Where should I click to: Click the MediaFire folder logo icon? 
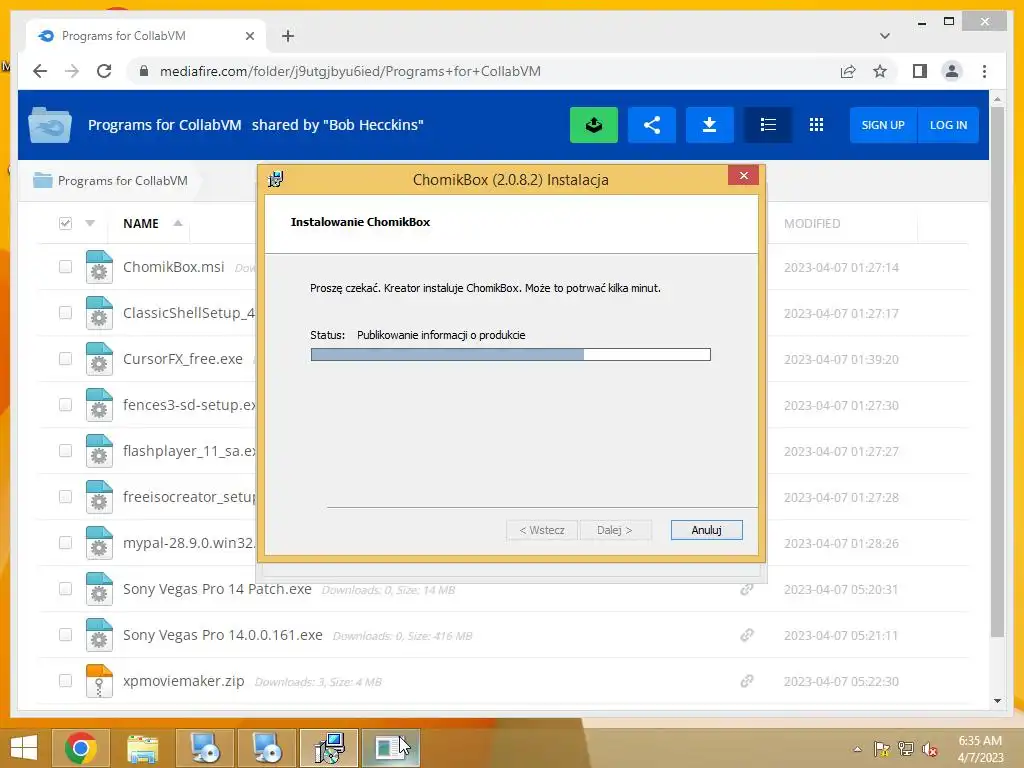50,125
